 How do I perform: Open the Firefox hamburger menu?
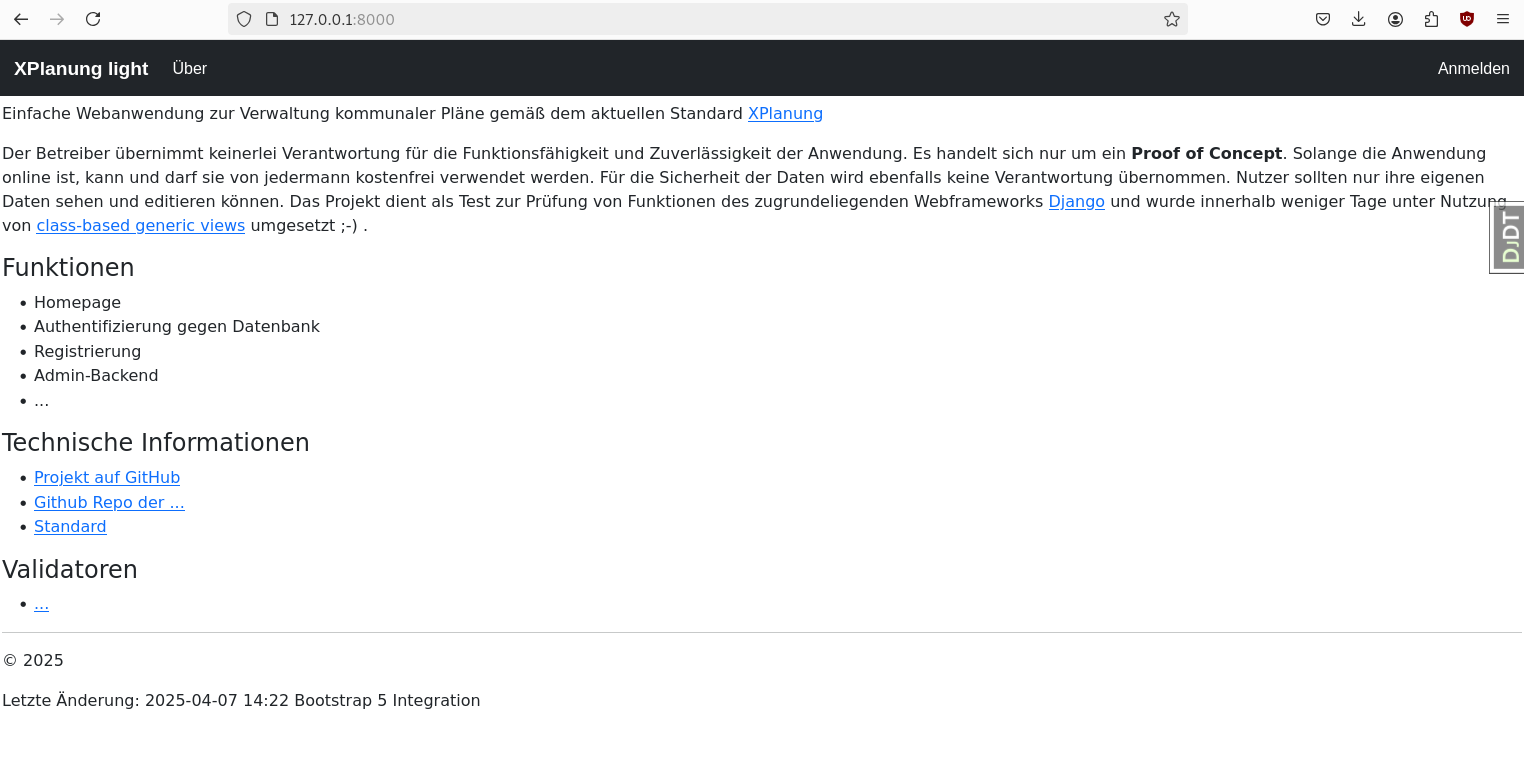coord(1503,19)
